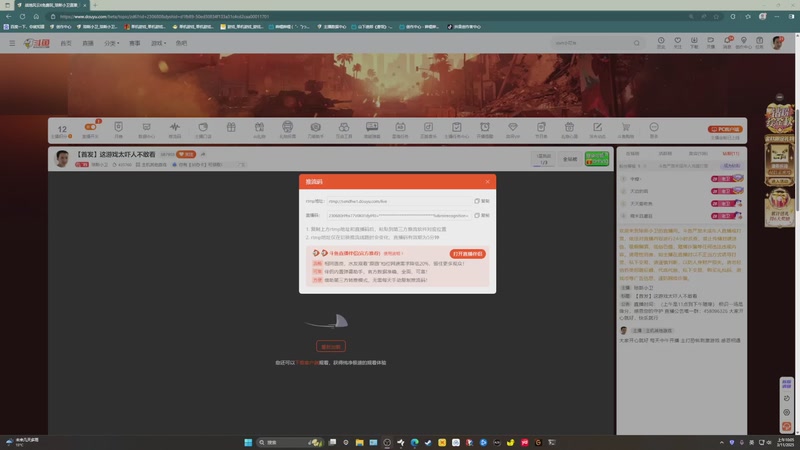Switch to the third tab in the right chat panel

698,154
